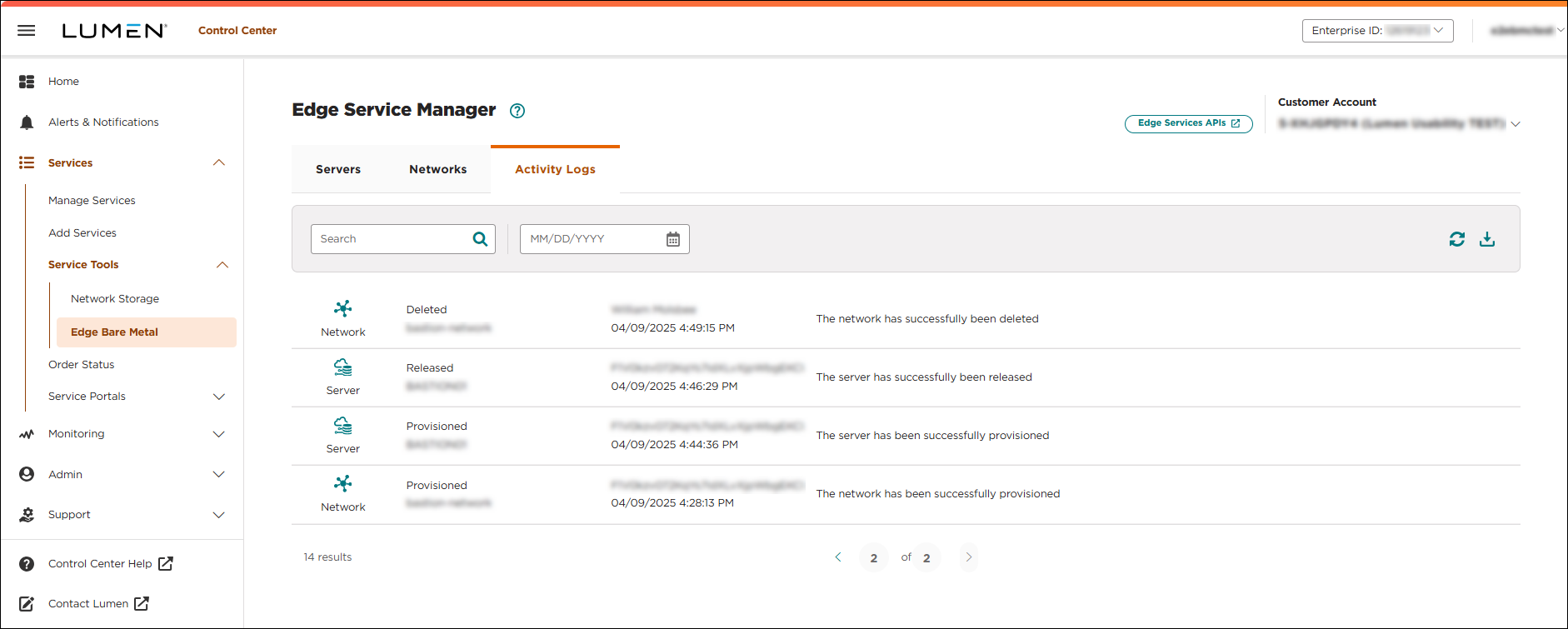Viewport: 1568px width, 629px height.
Task: Select 'The server has successfully been released' text
Action: pos(924,377)
